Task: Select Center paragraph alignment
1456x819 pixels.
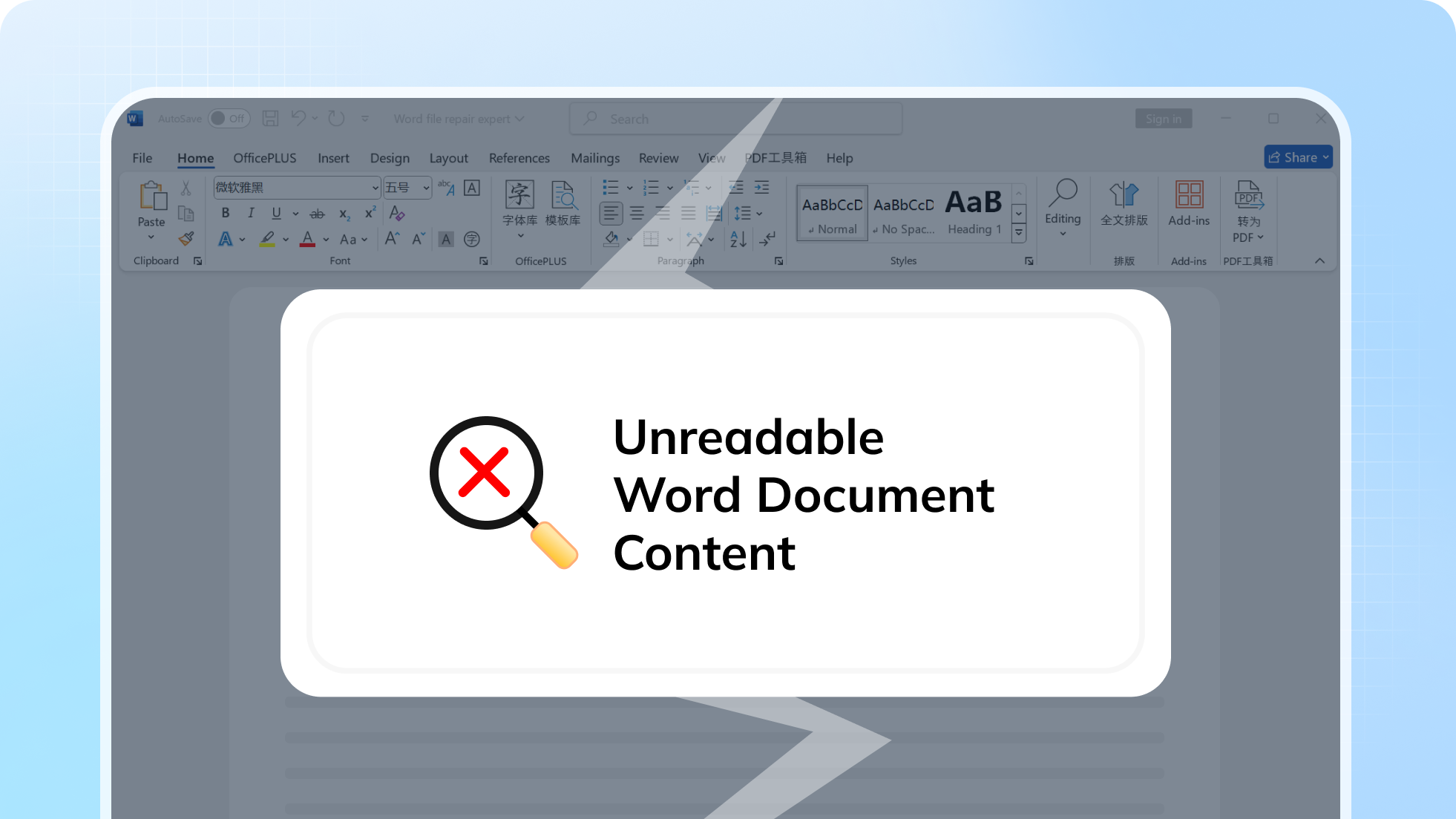Action: point(637,214)
